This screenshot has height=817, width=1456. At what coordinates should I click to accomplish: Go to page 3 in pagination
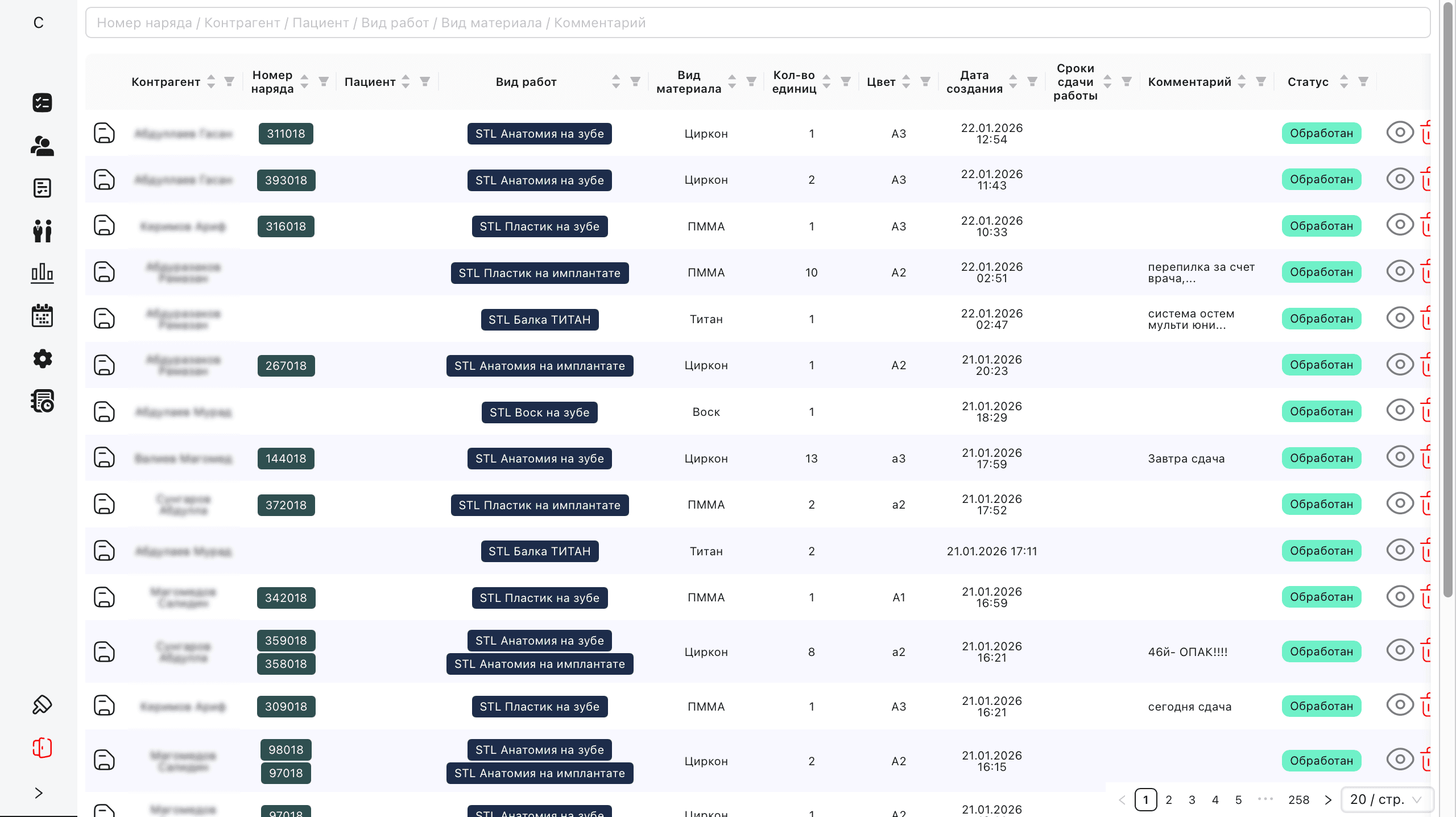[x=1192, y=800]
